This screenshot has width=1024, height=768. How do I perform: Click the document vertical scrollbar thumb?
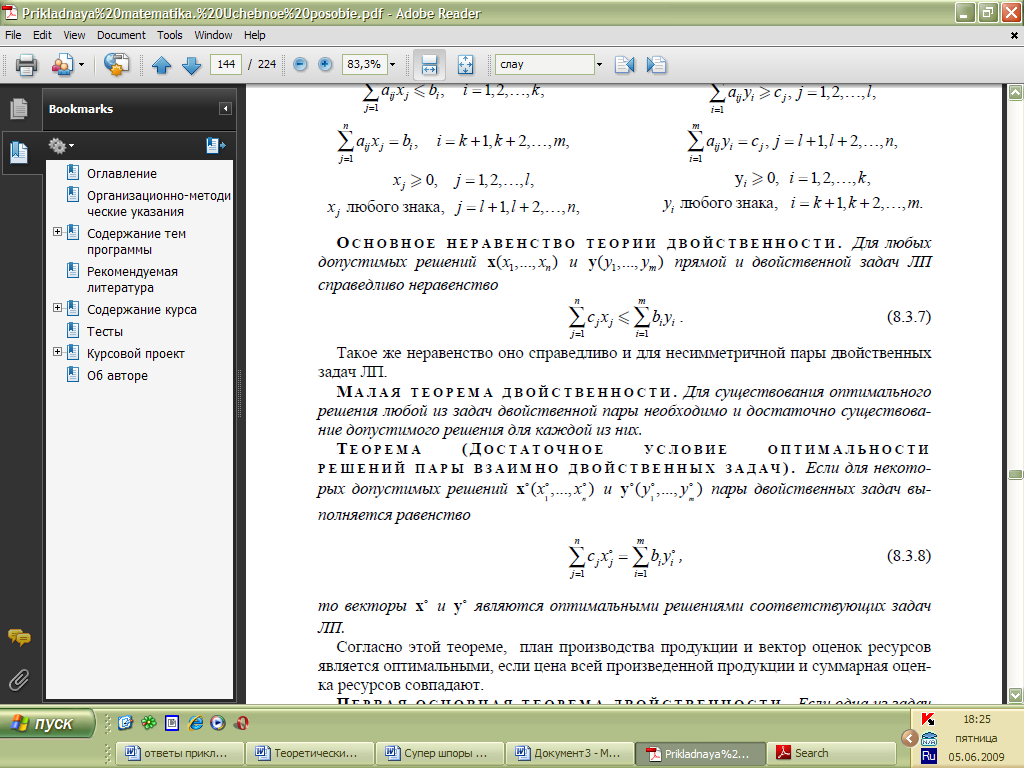point(1015,474)
